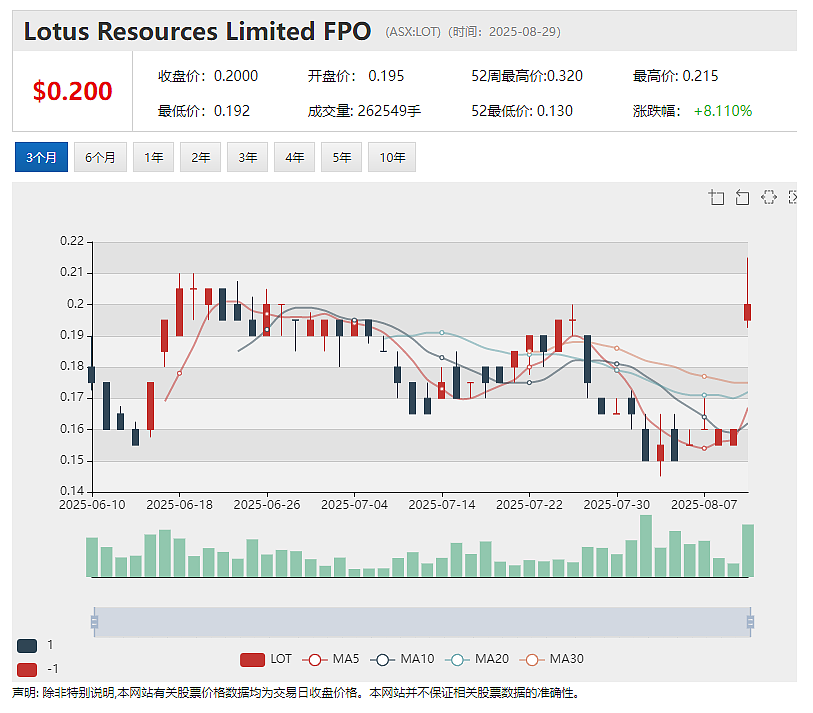This screenshot has height=713, width=813.
Task: Click the 0.22 y-axis label
Action: (72, 241)
